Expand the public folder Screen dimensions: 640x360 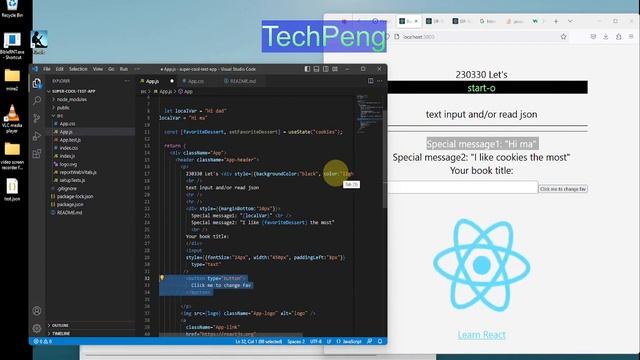point(63,108)
